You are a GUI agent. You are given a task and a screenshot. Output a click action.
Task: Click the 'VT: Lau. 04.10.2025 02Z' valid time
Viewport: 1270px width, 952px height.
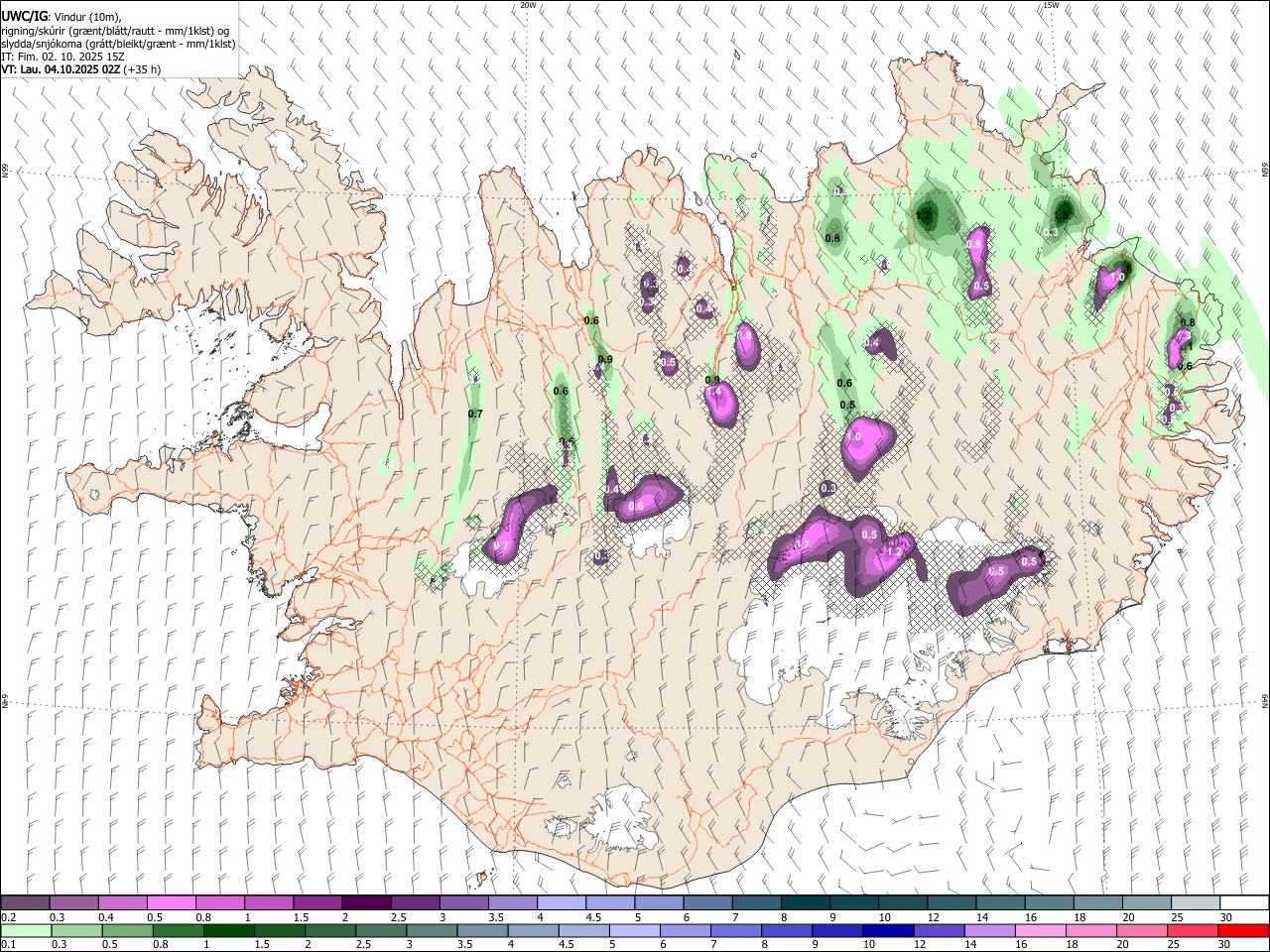(61, 69)
